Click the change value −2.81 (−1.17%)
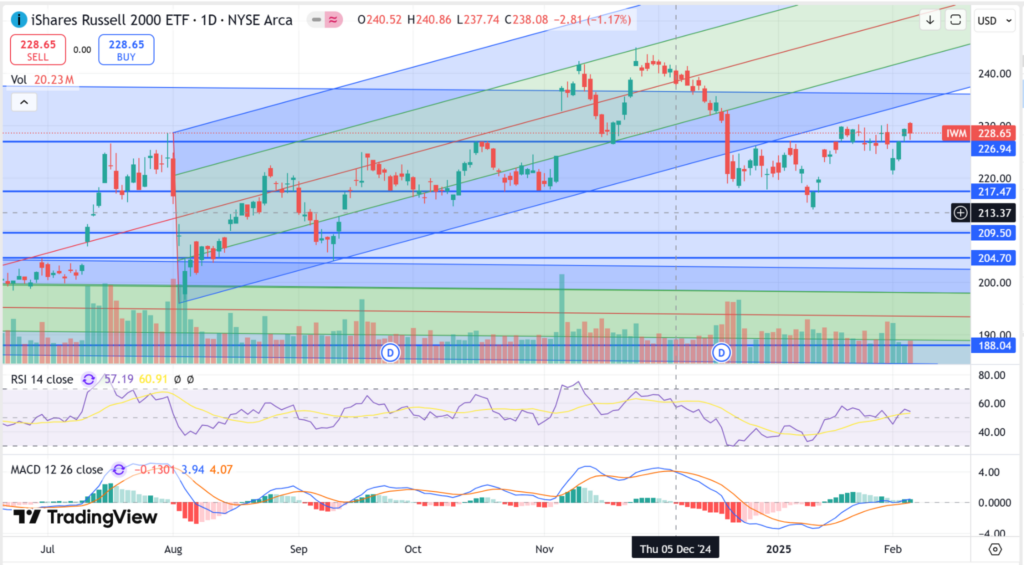This screenshot has height=565, width=1024. click(x=592, y=20)
